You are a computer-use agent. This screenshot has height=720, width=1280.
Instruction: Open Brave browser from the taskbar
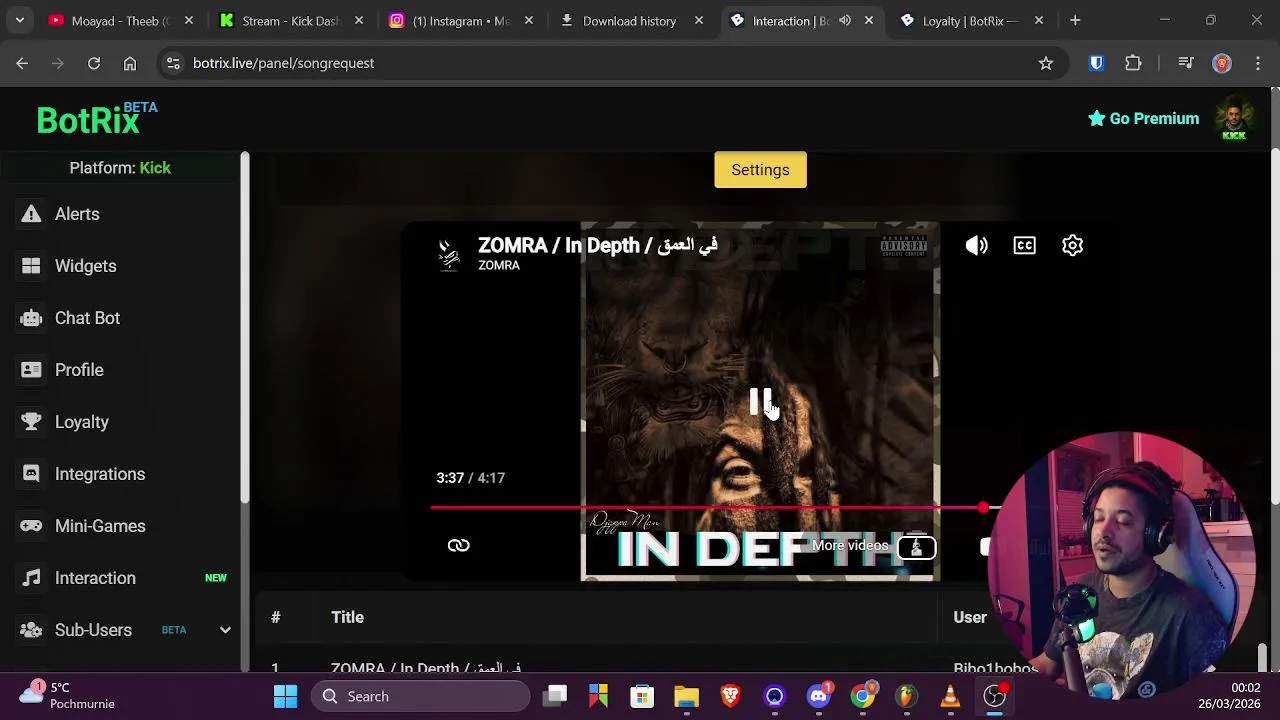(x=730, y=696)
